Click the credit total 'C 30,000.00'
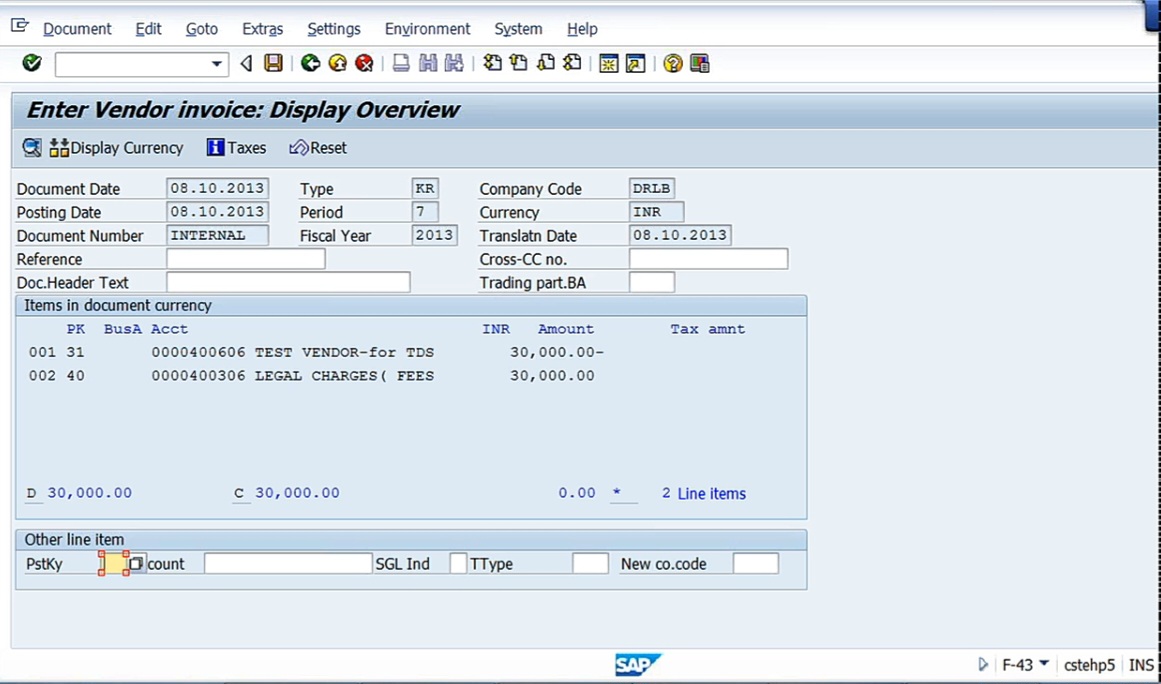The width and height of the screenshot is (1161, 684). tap(287, 493)
